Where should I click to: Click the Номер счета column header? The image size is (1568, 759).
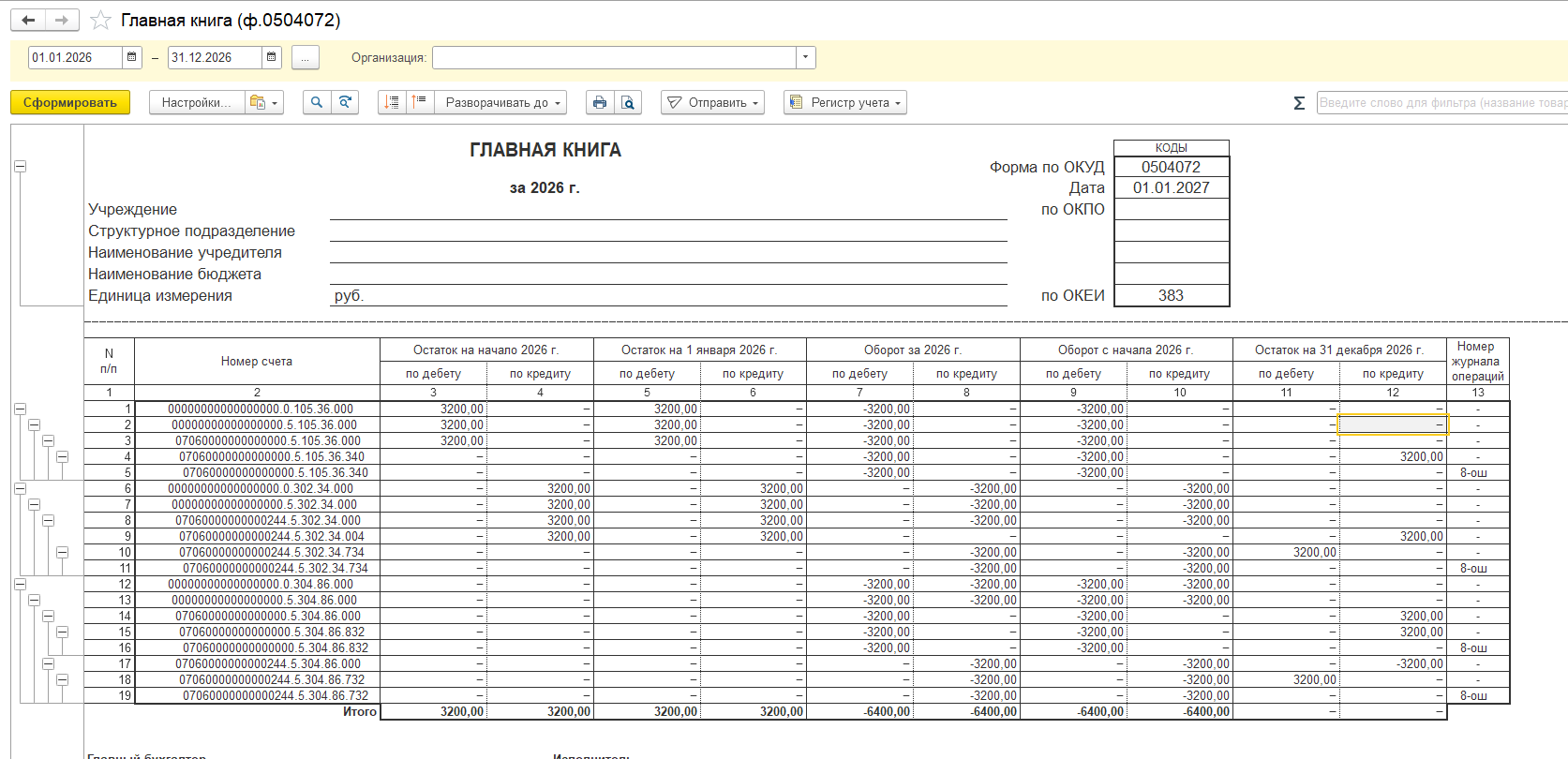pyautogui.click(x=257, y=361)
